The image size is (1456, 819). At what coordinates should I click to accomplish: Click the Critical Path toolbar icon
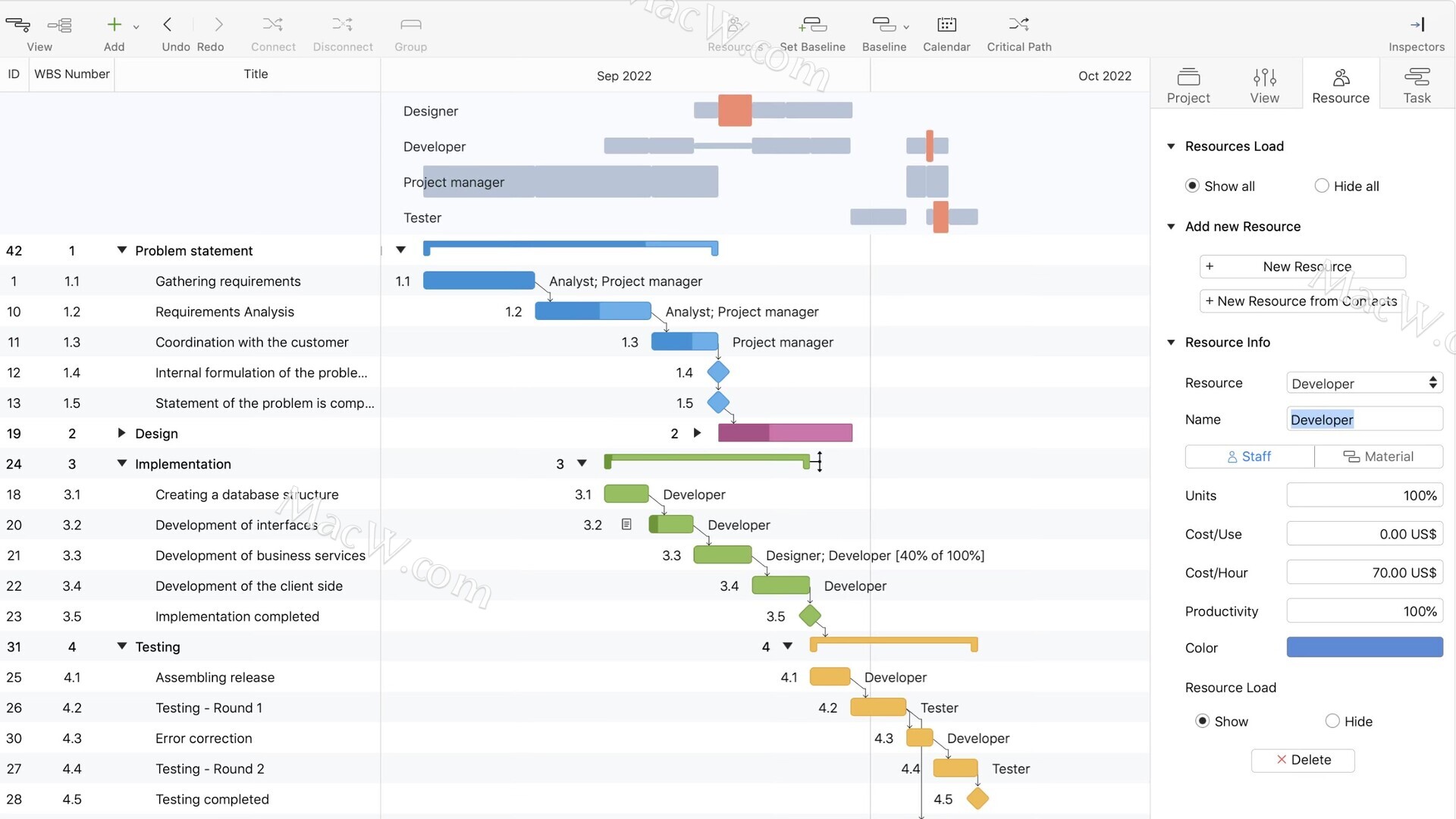pyautogui.click(x=1018, y=25)
